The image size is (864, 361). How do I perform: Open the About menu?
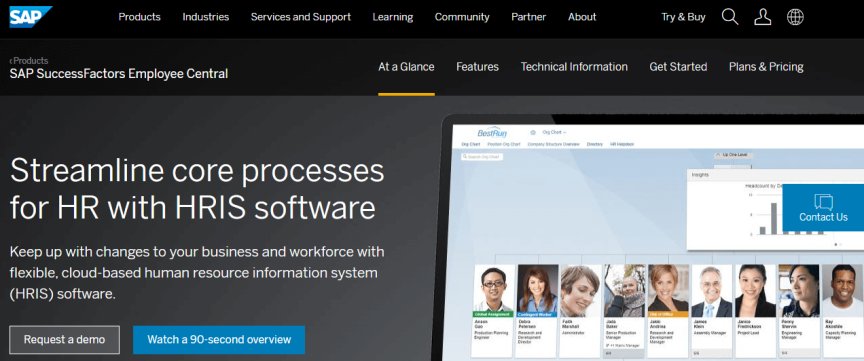tap(582, 17)
